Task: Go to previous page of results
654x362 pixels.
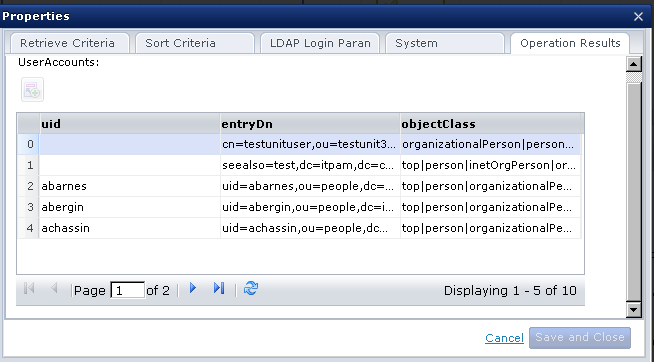Action: click(54, 288)
